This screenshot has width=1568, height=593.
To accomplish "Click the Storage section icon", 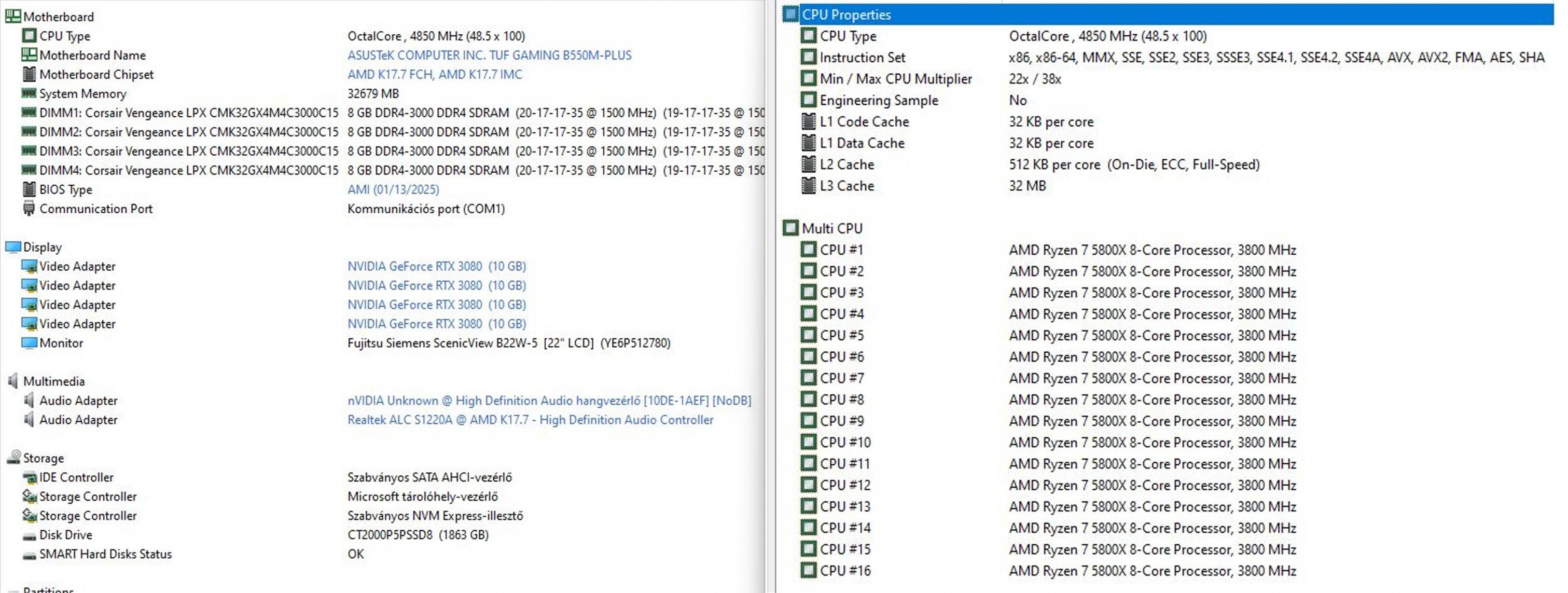I will (13, 458).
